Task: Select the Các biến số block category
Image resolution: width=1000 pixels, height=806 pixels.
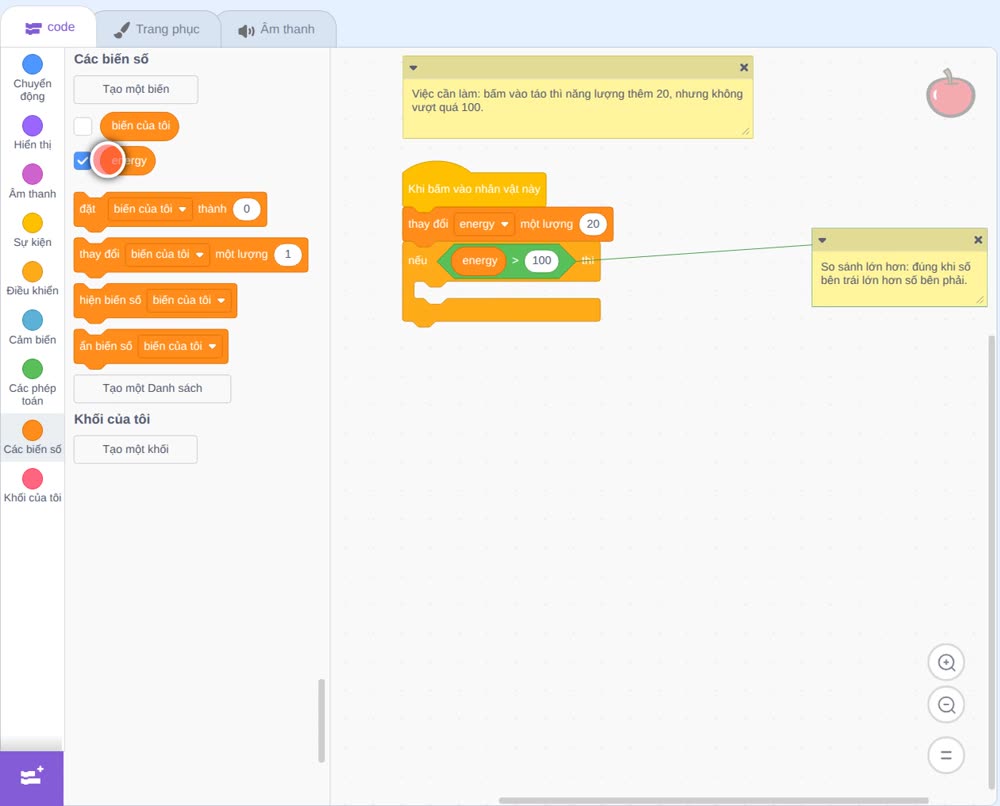Action: click(x=32, y=437)
